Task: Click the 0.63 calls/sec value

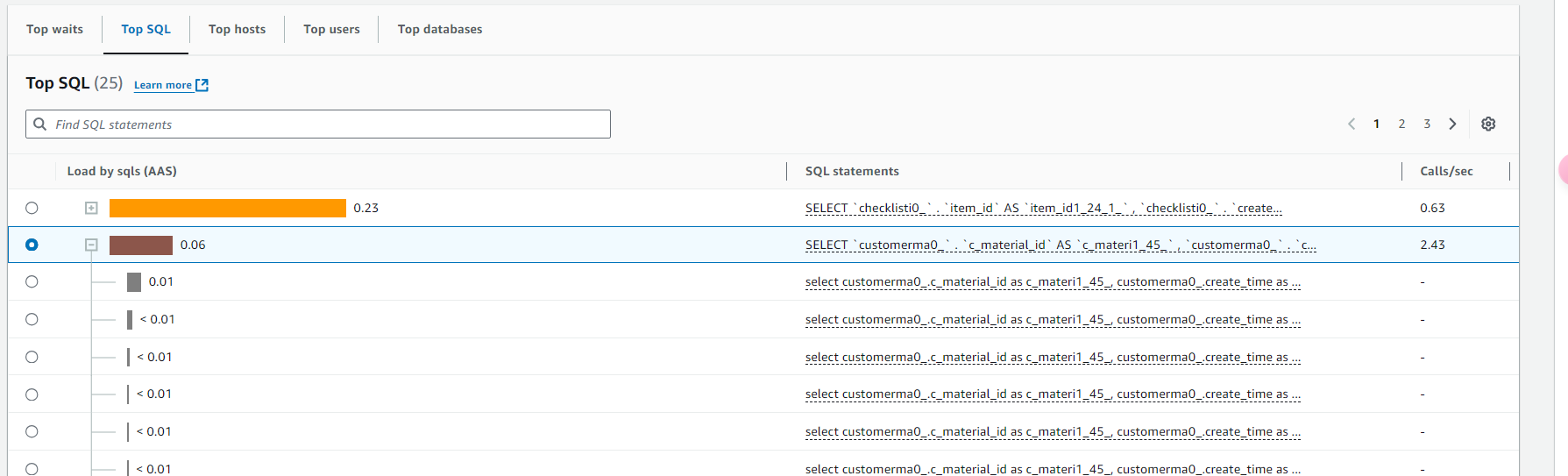Action: click(x=1432, y=208)
